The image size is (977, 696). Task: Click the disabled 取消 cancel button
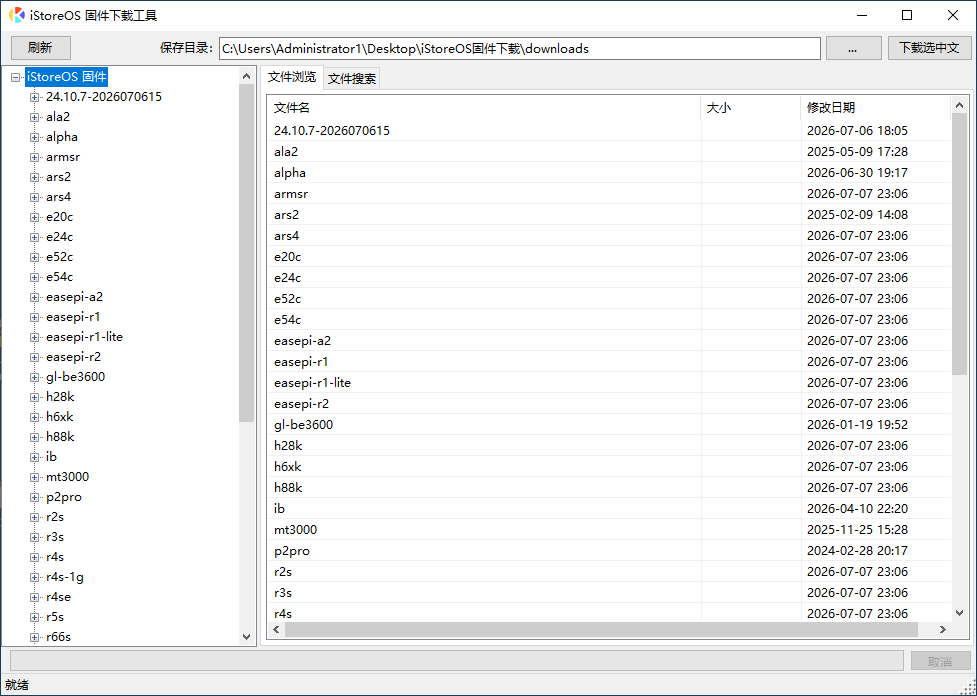click(x=941, y=661)
